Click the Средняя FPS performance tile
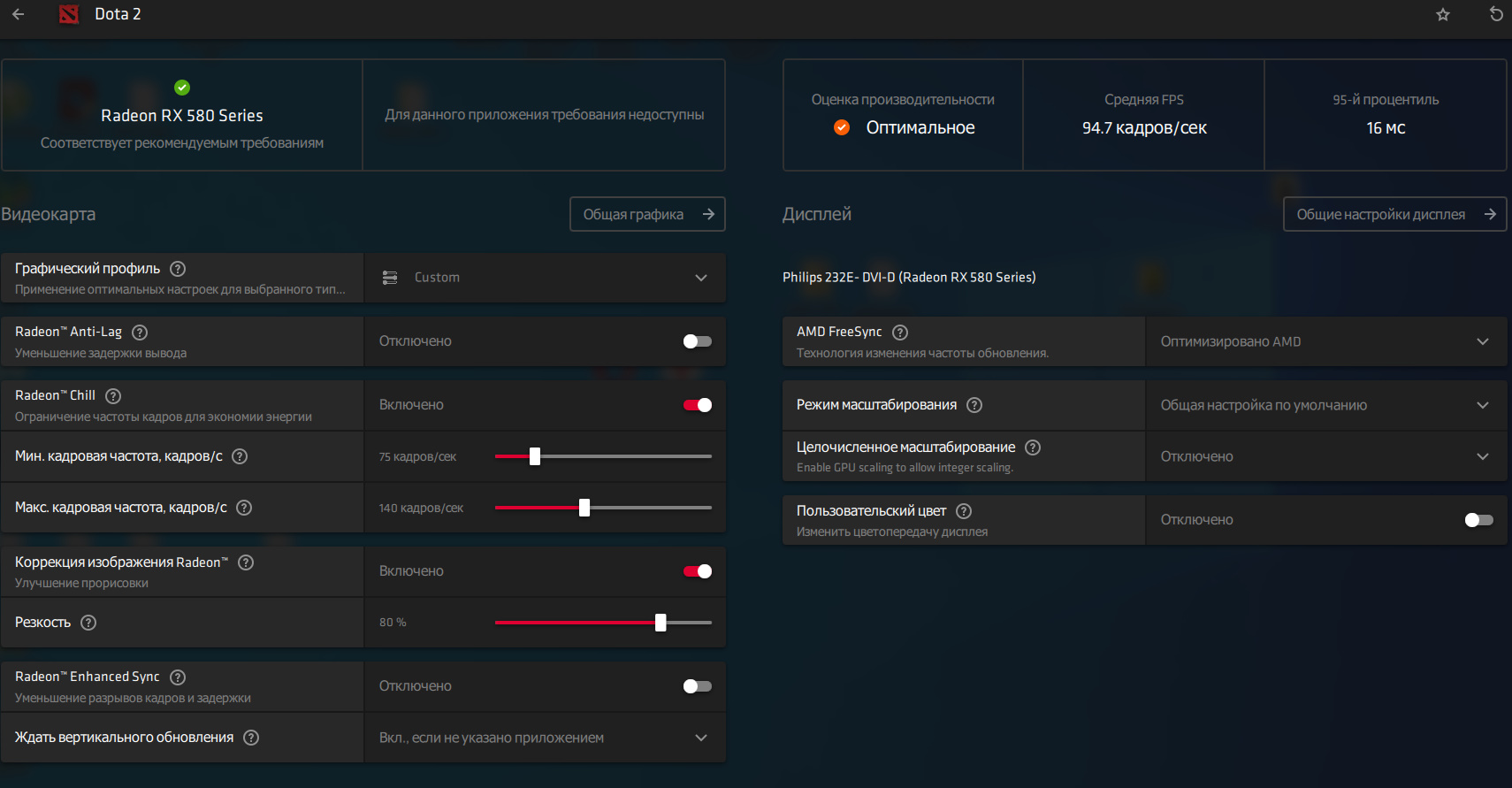This screenshot has height=788, width=1512. coord(1144,115)
